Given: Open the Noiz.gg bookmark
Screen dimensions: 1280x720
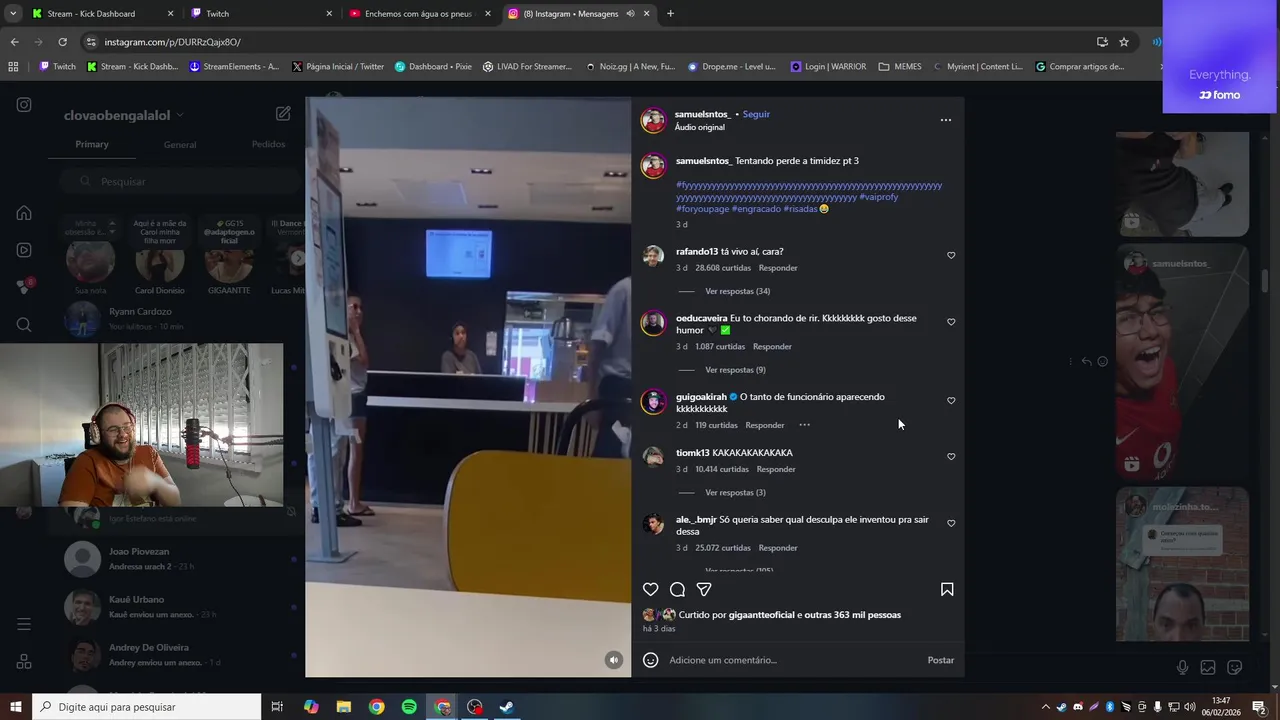Looking at the screenshot, I should click(630, 67).
